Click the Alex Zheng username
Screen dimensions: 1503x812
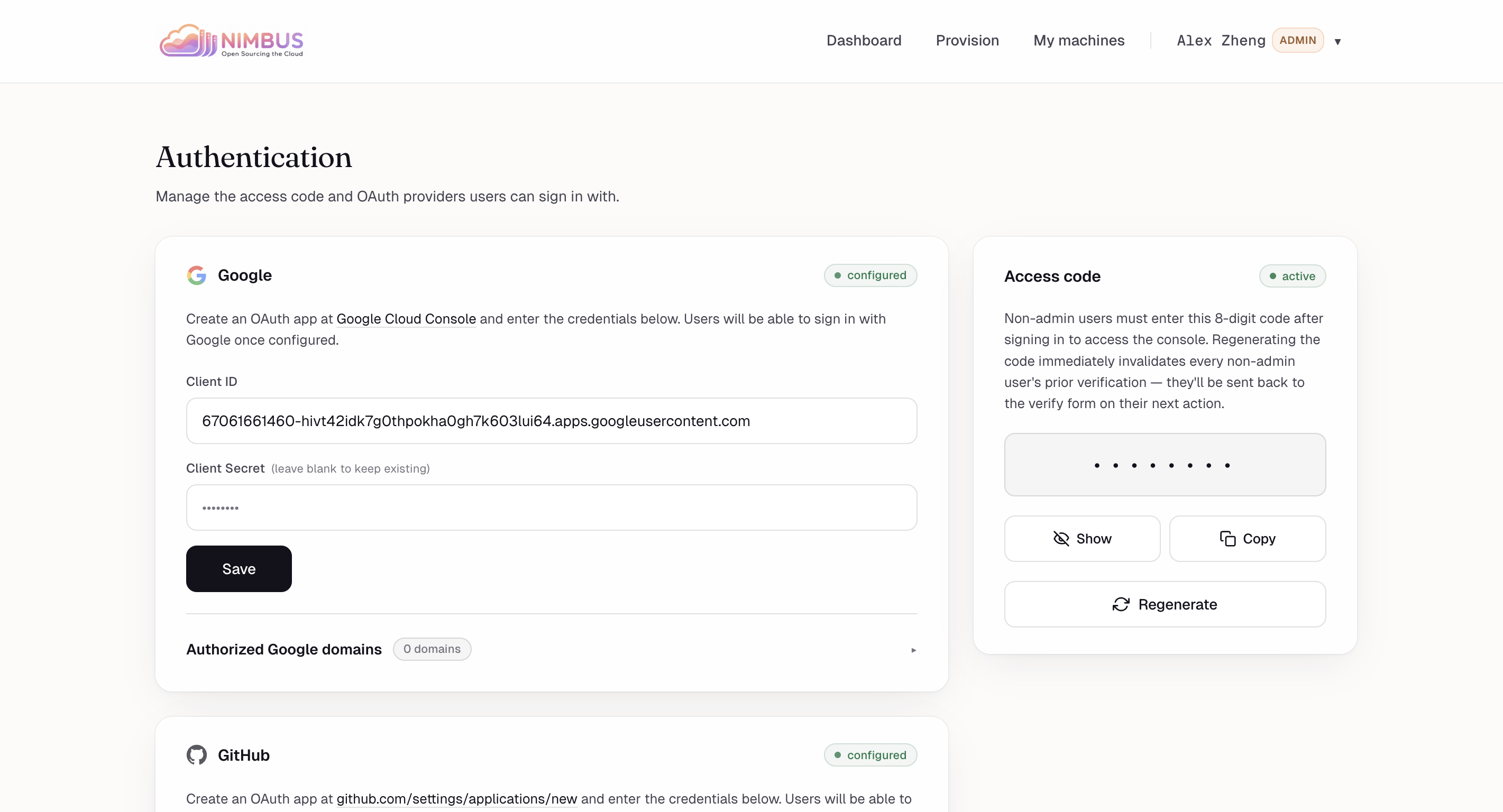pos(1221,40)
